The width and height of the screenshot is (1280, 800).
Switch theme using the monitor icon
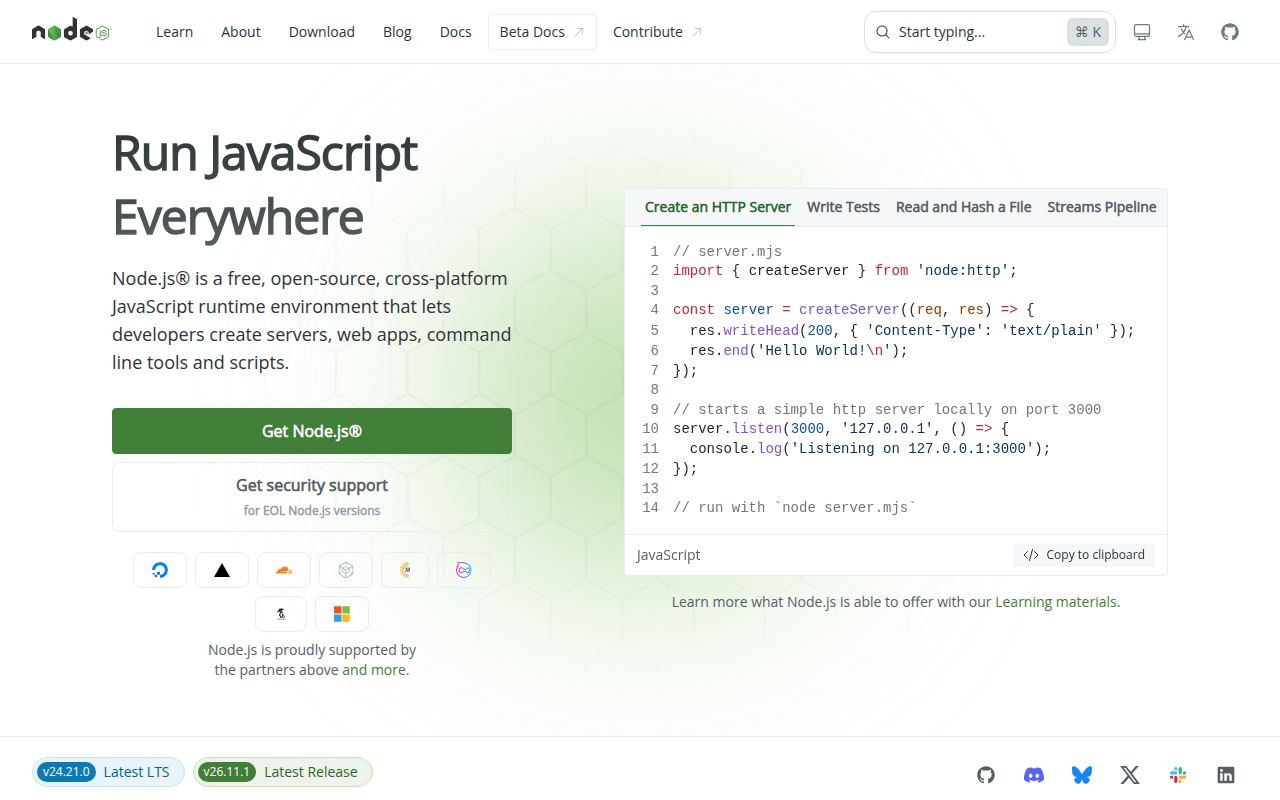1142,32
